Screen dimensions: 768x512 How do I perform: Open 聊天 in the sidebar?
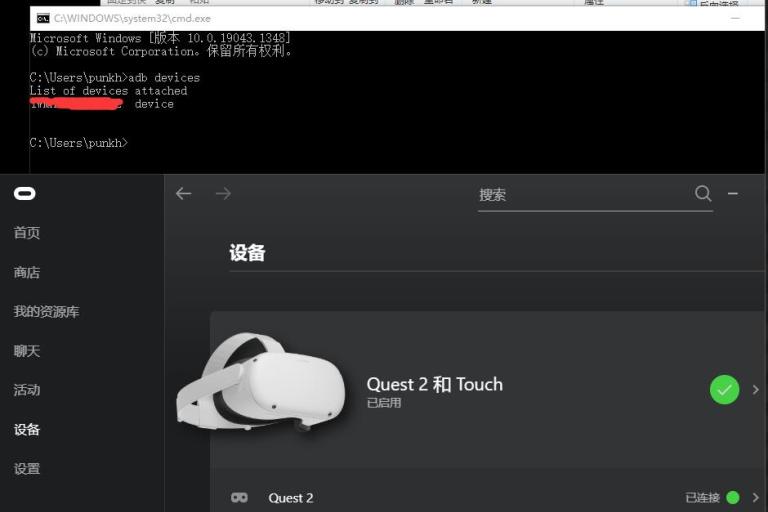[27, 351]
